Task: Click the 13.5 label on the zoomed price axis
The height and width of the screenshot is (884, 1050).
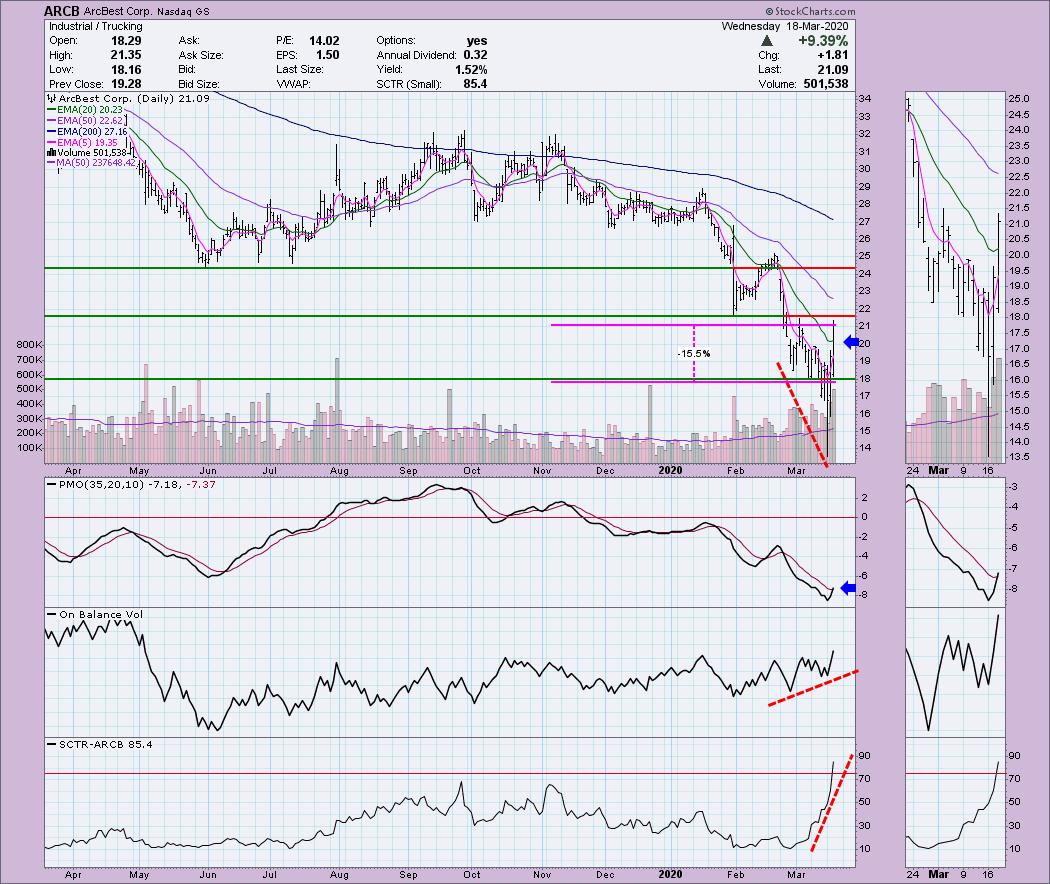Action: (x=1019, y=457)
